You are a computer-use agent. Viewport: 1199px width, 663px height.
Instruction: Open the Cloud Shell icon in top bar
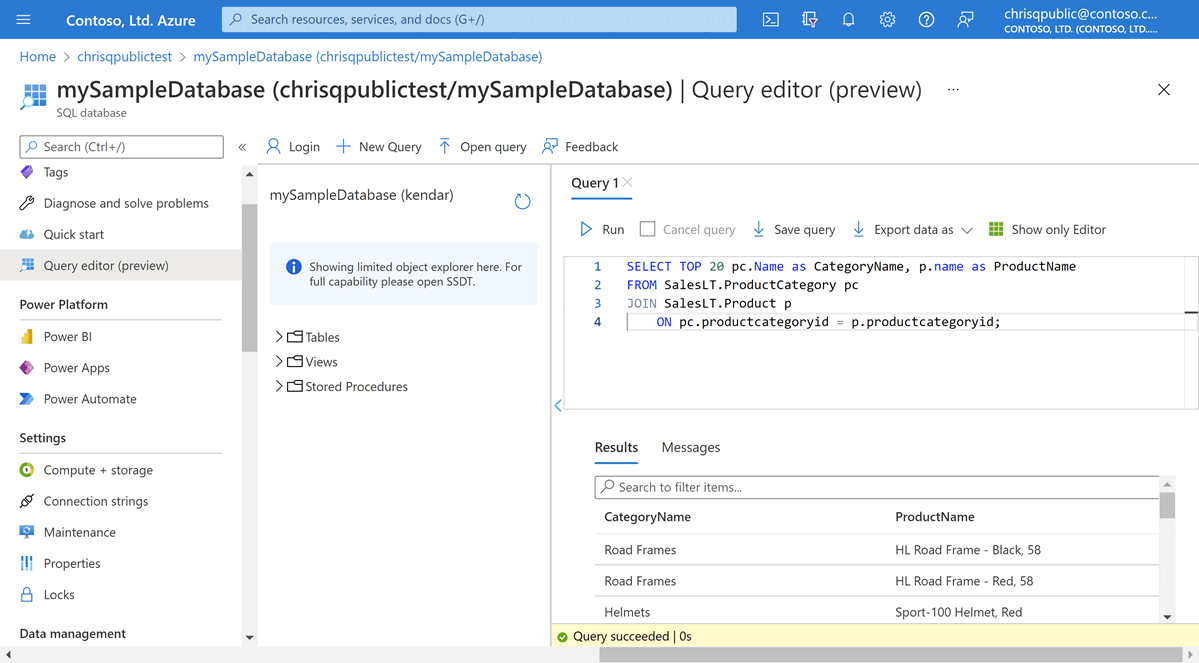[x=770, y=19]
